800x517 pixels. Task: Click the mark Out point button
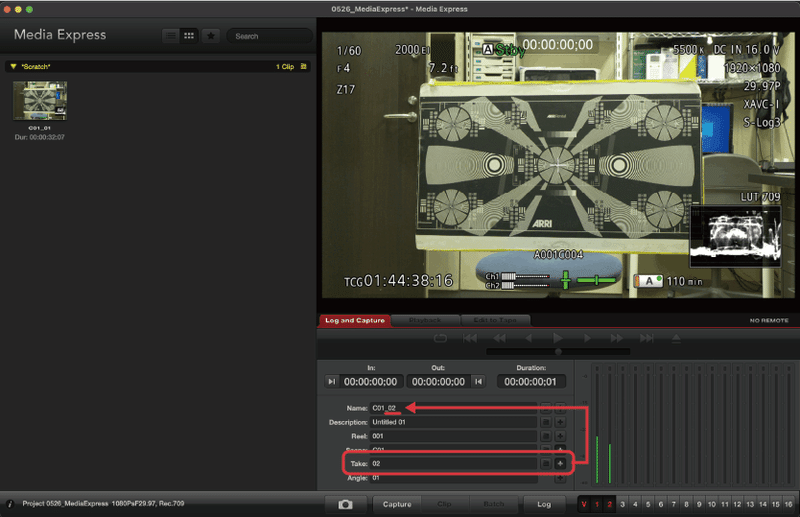point(479,382)
